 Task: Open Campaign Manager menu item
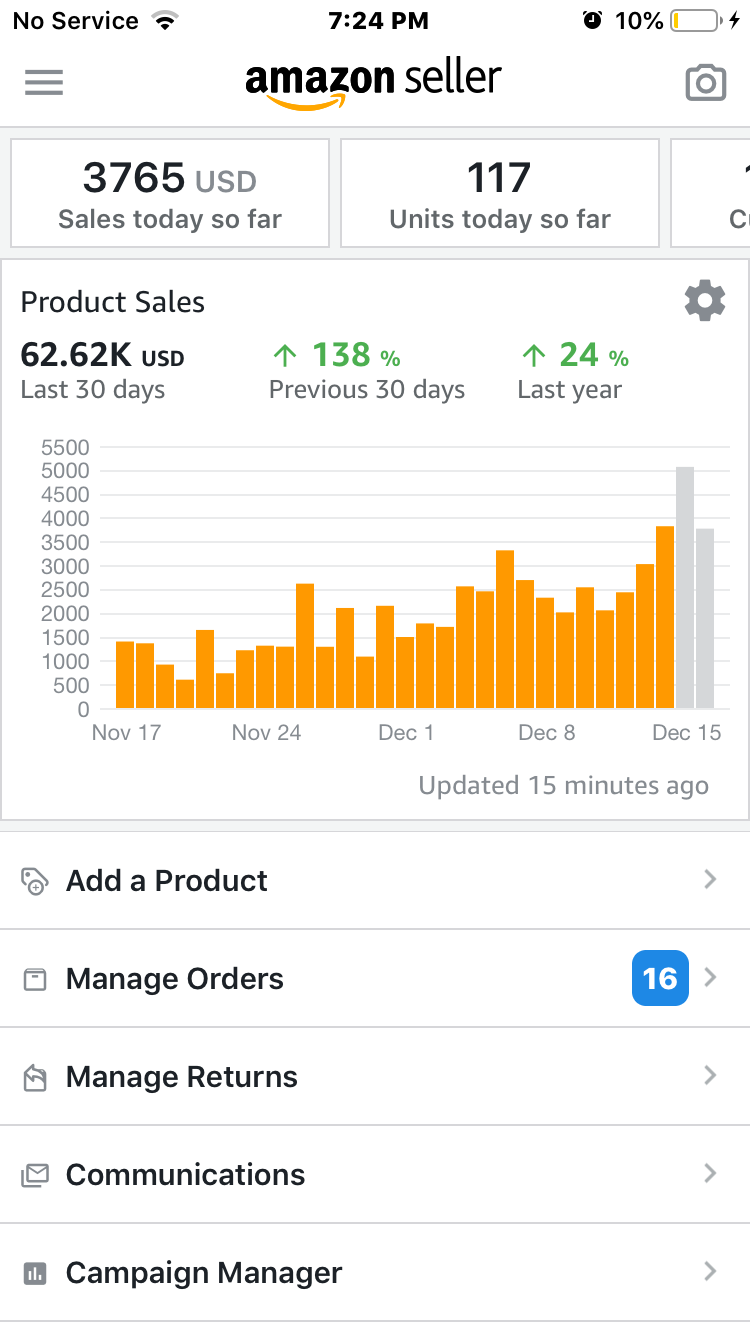point(204,1273)
